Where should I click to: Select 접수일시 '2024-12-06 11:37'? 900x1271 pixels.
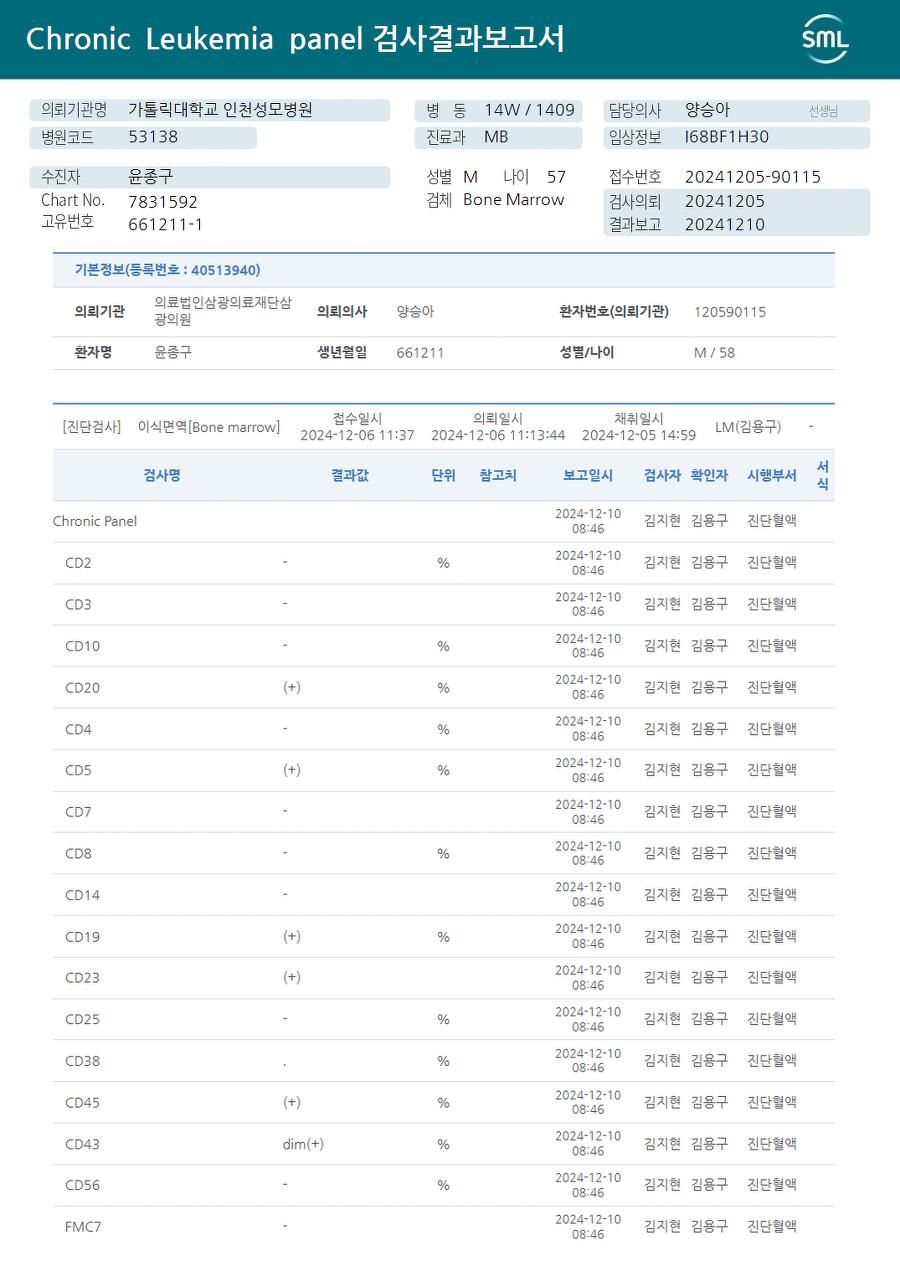point(357,435)
